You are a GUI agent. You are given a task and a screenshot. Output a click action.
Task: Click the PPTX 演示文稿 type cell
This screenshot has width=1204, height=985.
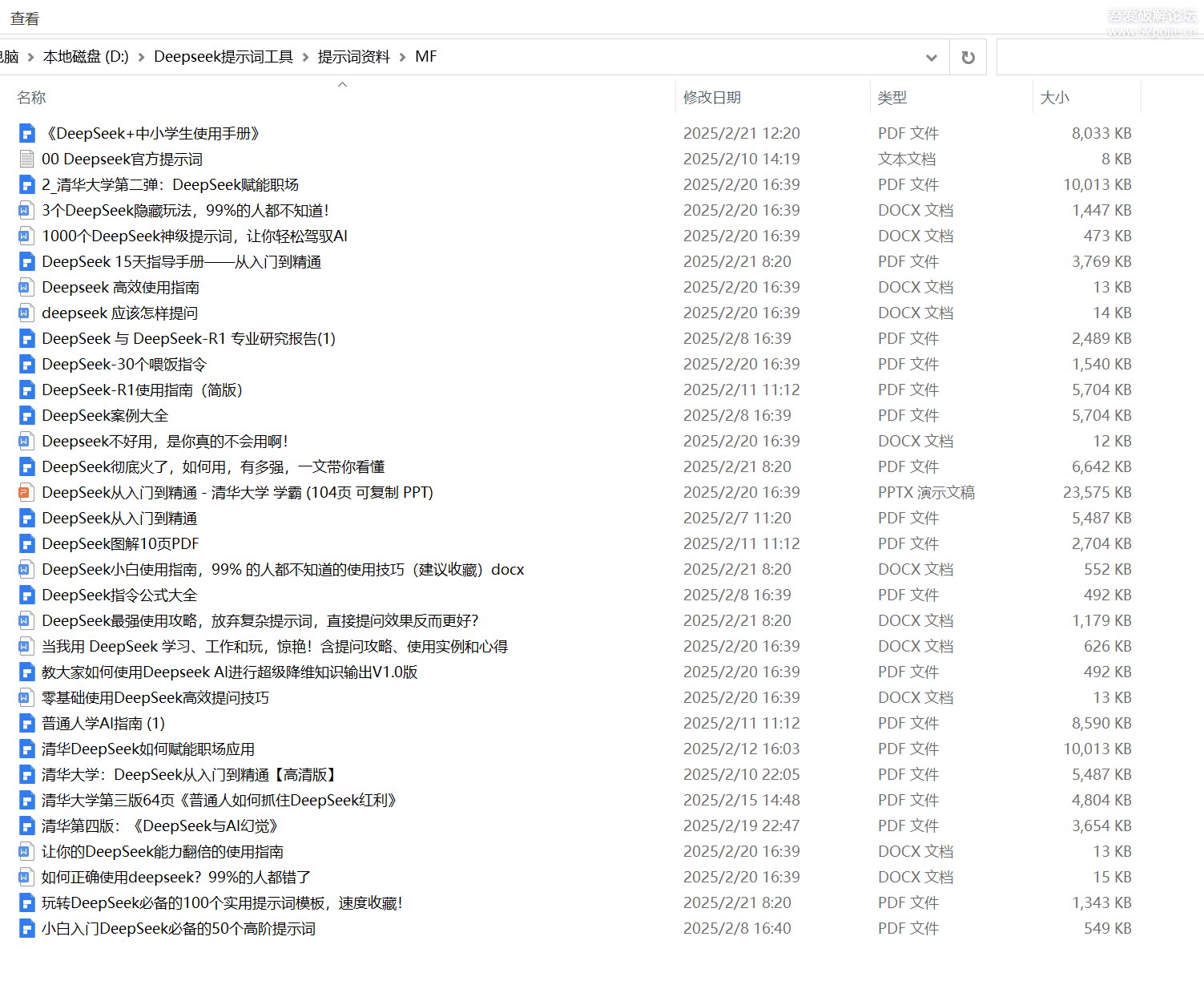926,492
